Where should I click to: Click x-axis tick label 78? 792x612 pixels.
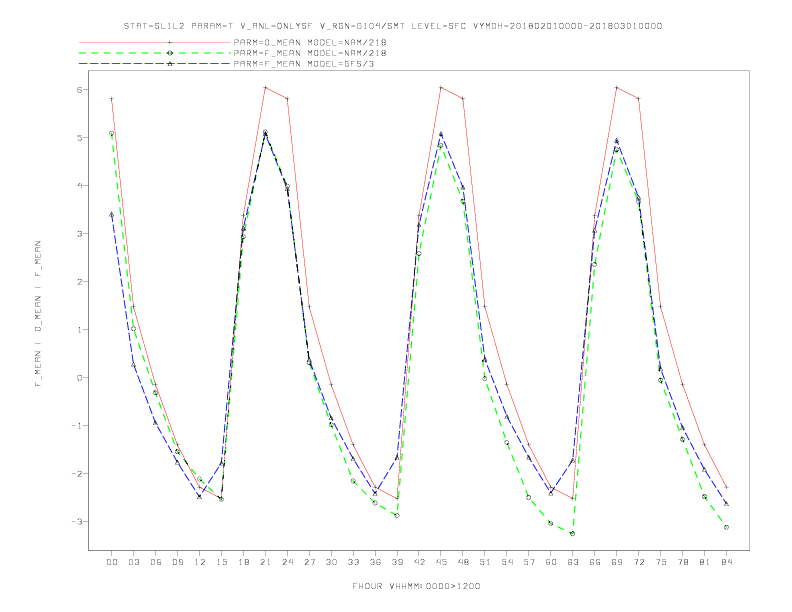tap(683, 562)
